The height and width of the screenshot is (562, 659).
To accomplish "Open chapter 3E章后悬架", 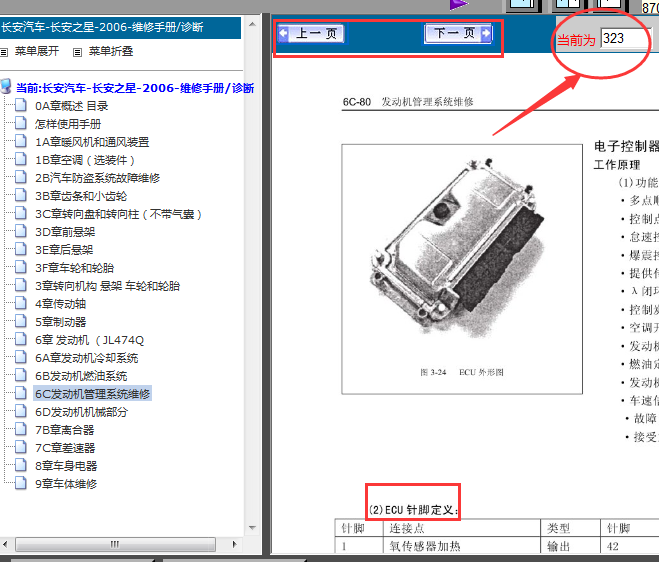I will 64,250.
